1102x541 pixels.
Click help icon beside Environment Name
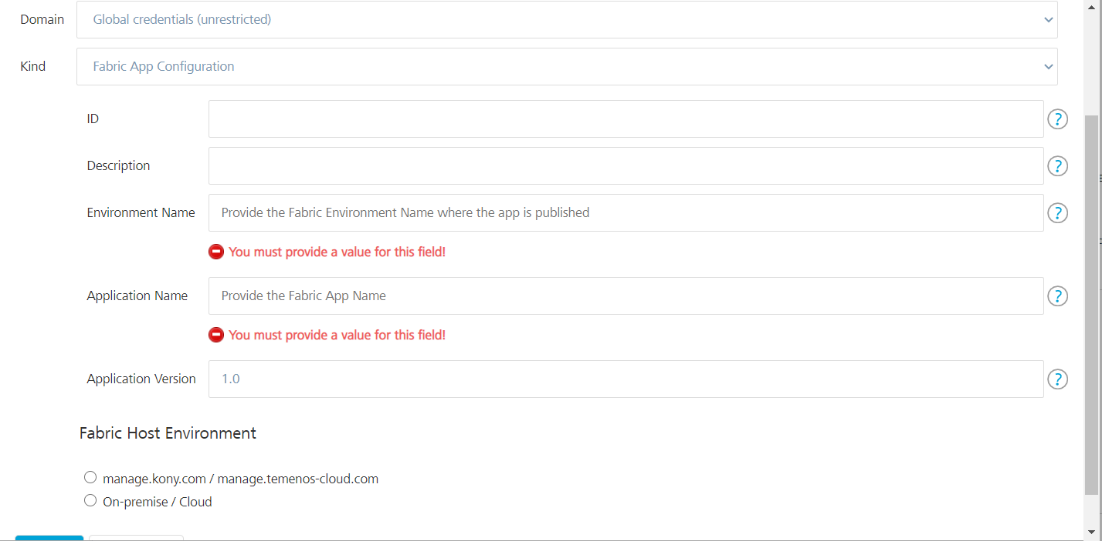(x=1057, y=213)
